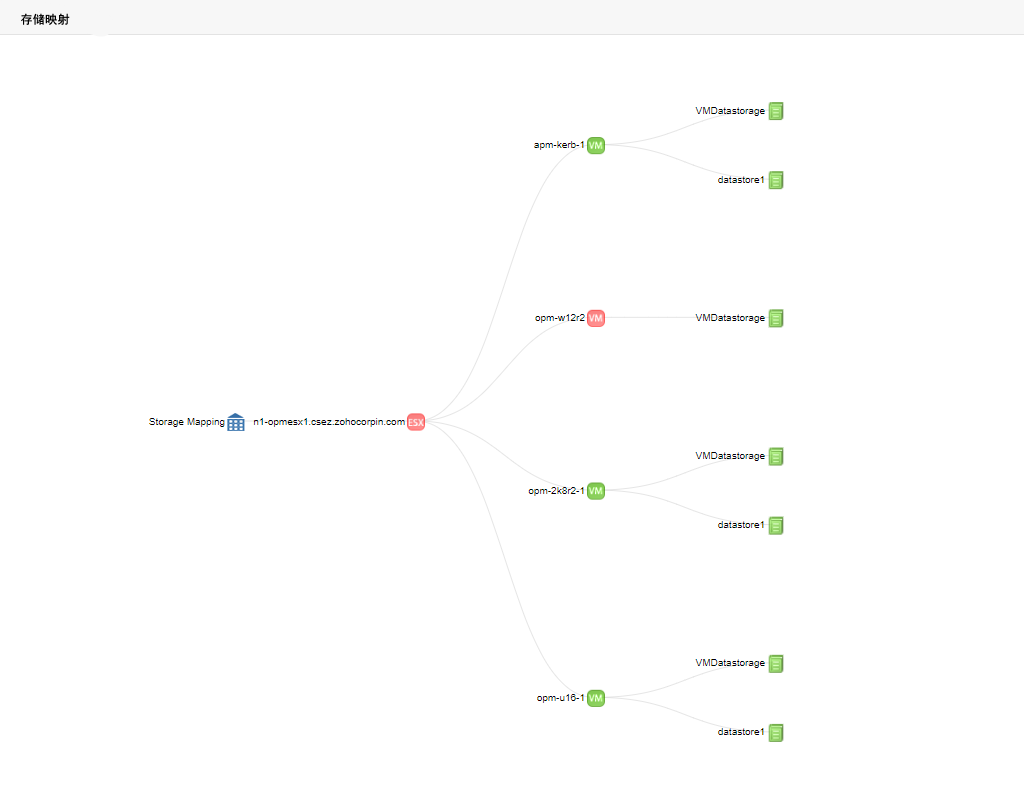Select the apm-kerb-1 node label
Image resolution: width=1024 pixels, height=785 pixels.
pos(559,145)
